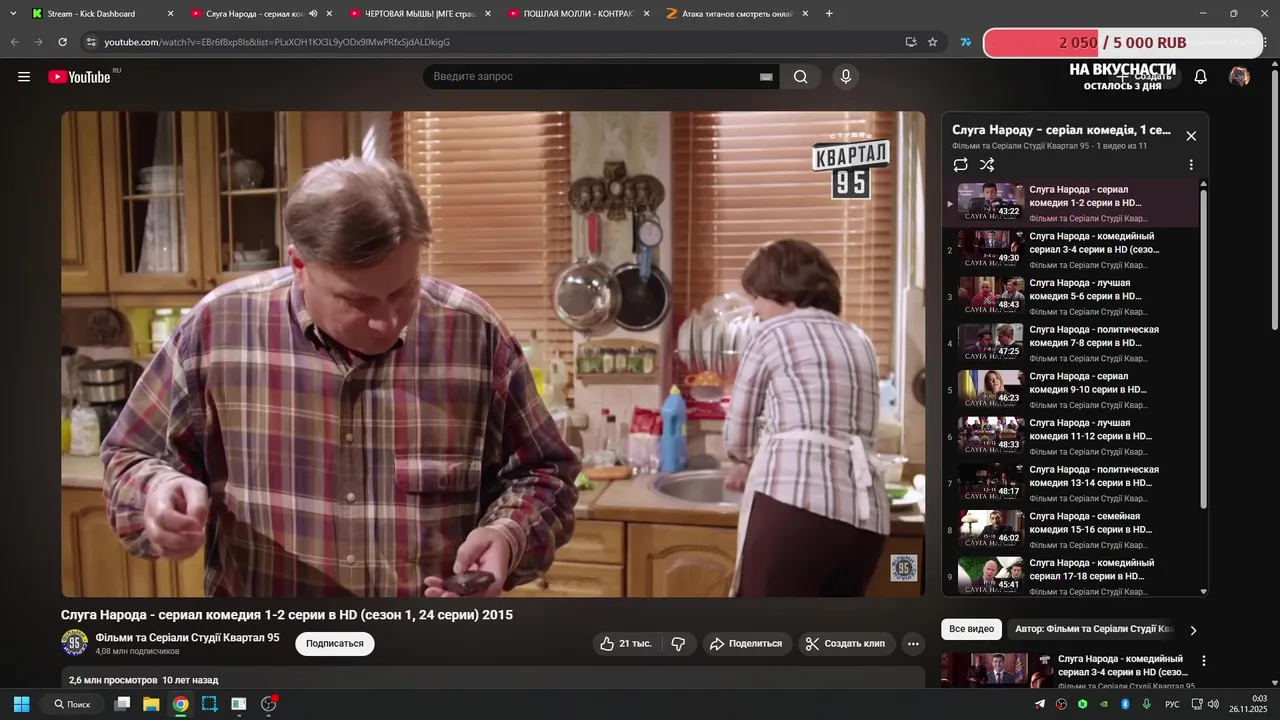
Task: Click the Квартал 95 watermark in video corner
Action: pyautogui.click(x=904, y=568)
